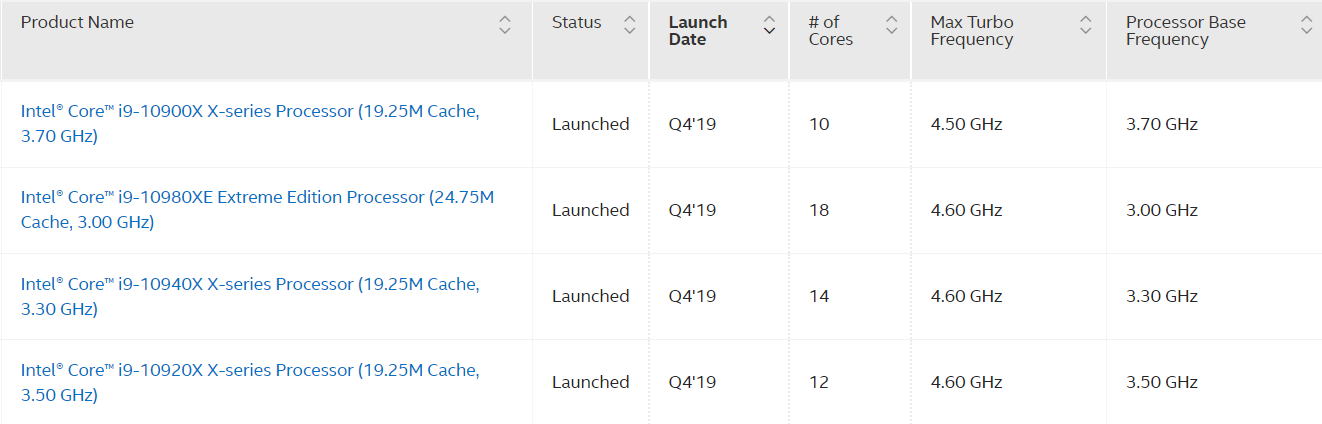Click sort arrows icon for Processor Base Frequency

pos(1306,26)
